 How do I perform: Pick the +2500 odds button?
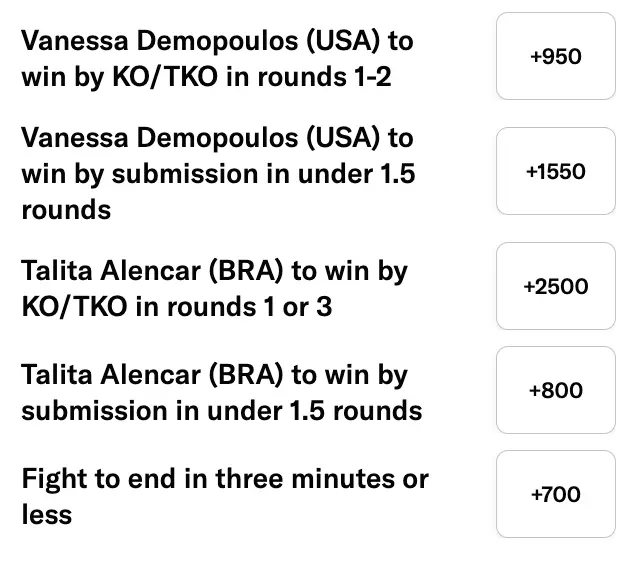point(555,287)
